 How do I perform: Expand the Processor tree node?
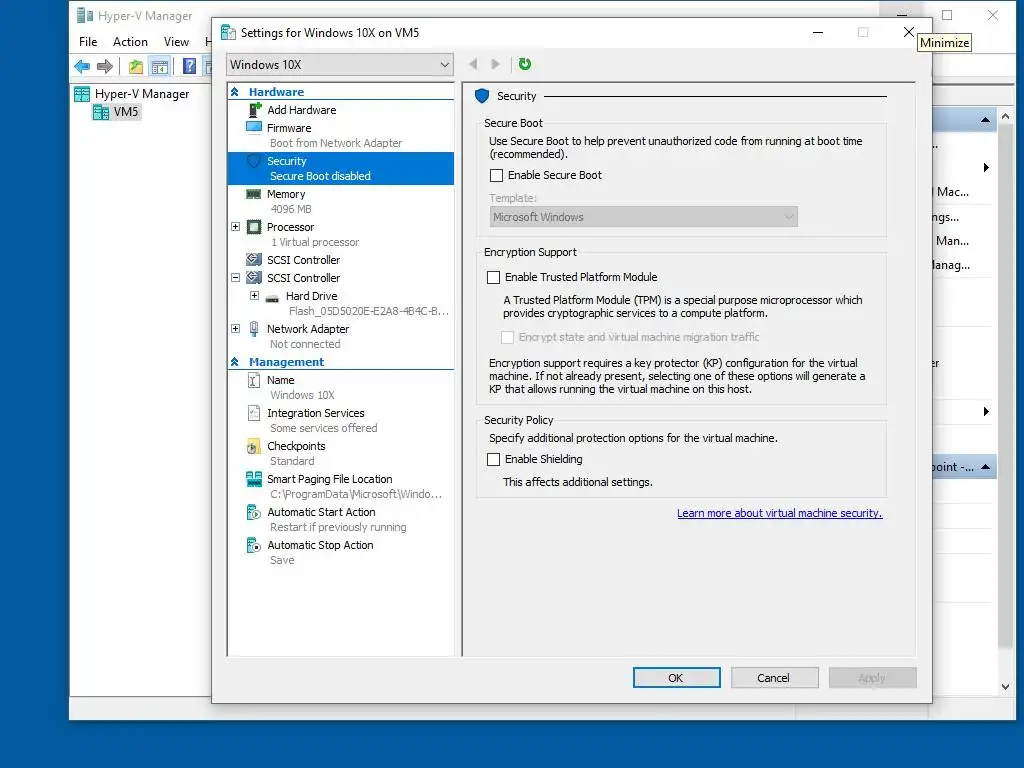coord(236,227)
